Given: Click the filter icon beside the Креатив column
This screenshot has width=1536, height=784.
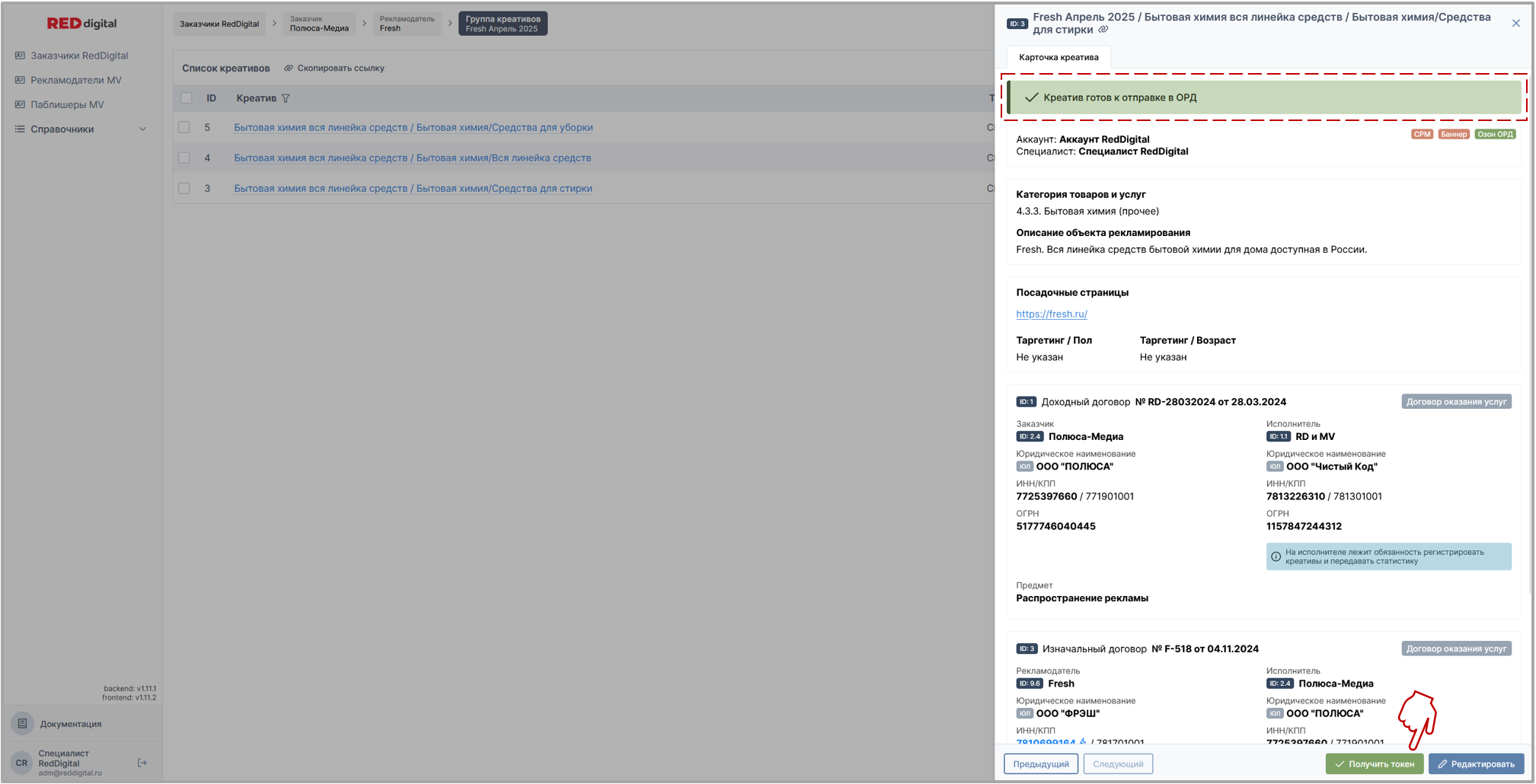Looking at the screenshot, I should [x=286, y=98].
